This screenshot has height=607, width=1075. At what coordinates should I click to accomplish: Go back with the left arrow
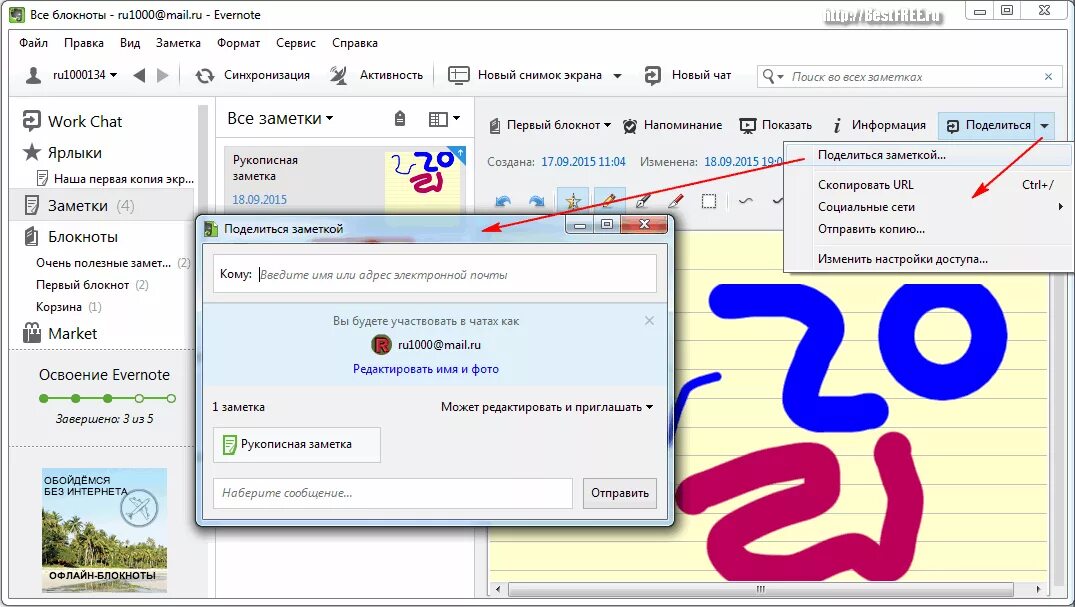(139, 75)
